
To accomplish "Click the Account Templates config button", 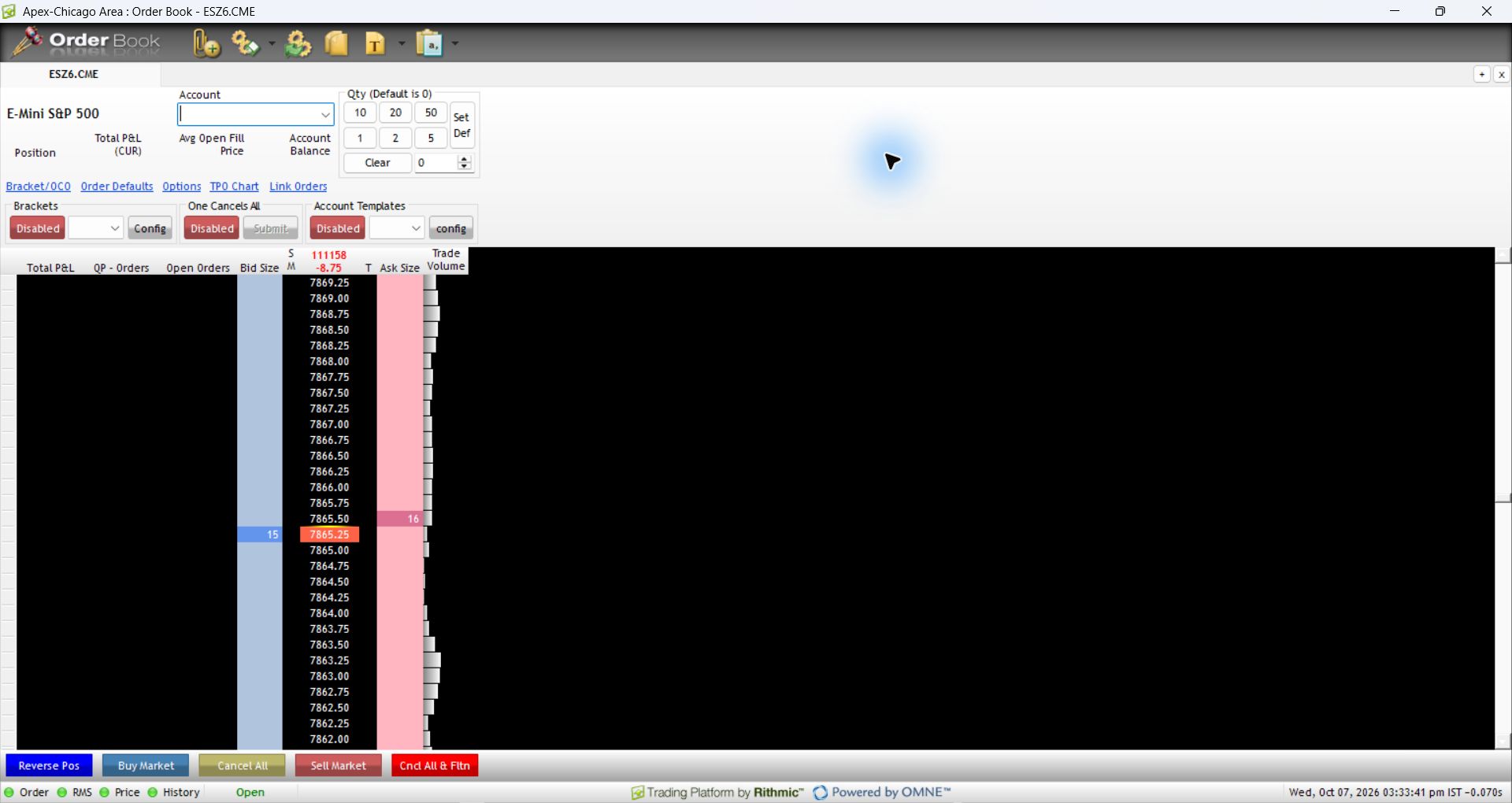I will pyautogui.click(x=451, y=228).
